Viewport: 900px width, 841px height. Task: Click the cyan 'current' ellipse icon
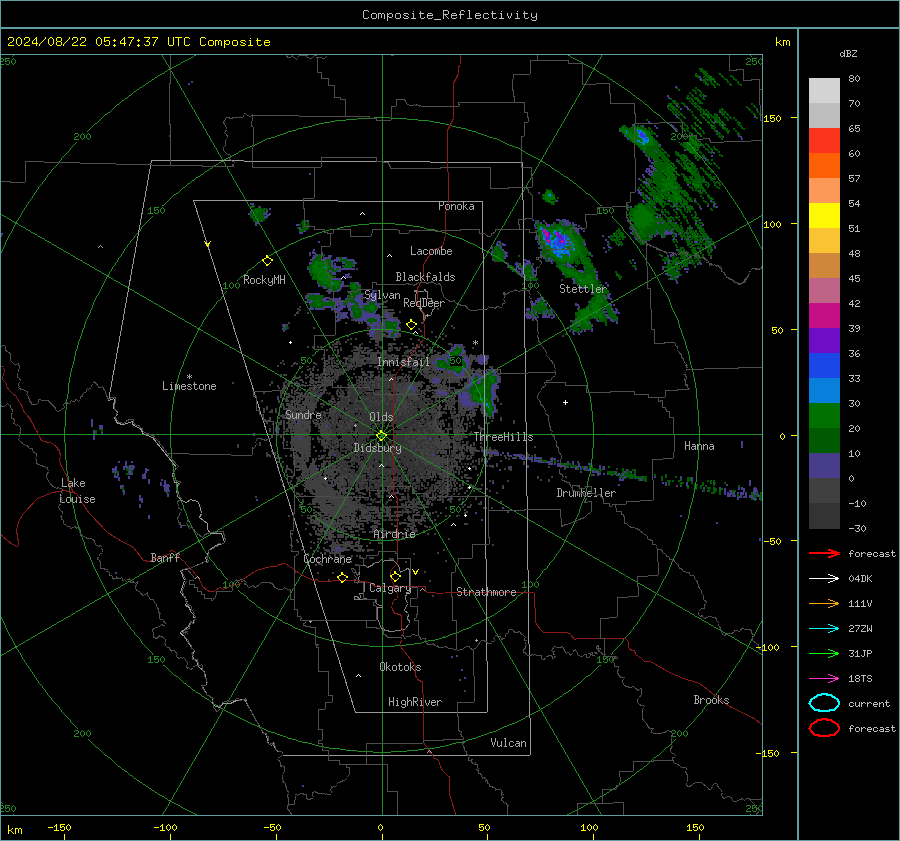point(824,703)
